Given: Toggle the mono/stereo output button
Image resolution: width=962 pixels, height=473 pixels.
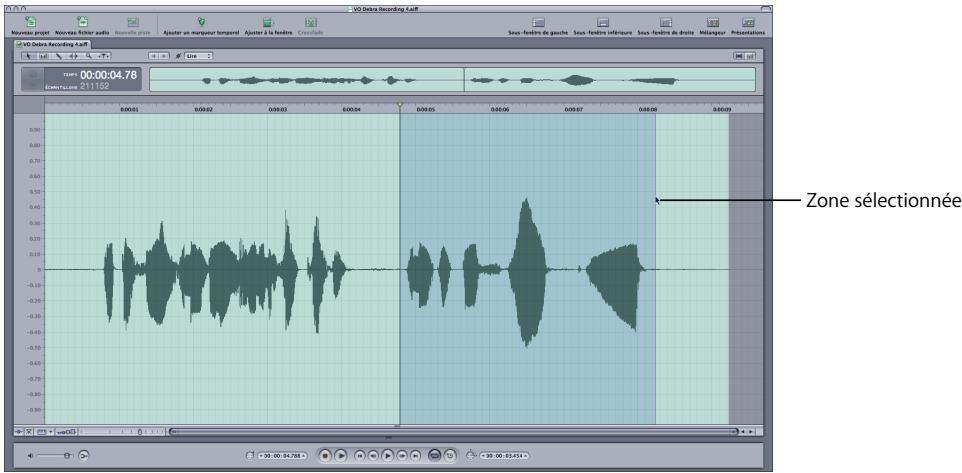Looking at the screenshot, I should pyautogui.click(x=83, y=456).
